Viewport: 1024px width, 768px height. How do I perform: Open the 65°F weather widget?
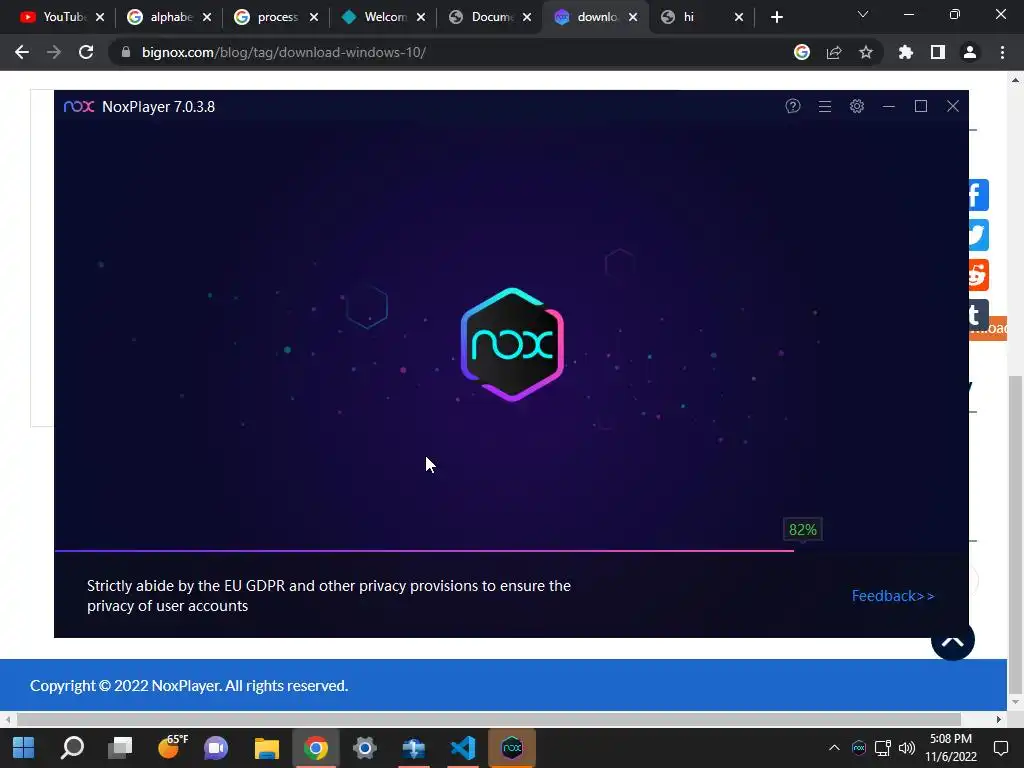click(x=172, y=746)
